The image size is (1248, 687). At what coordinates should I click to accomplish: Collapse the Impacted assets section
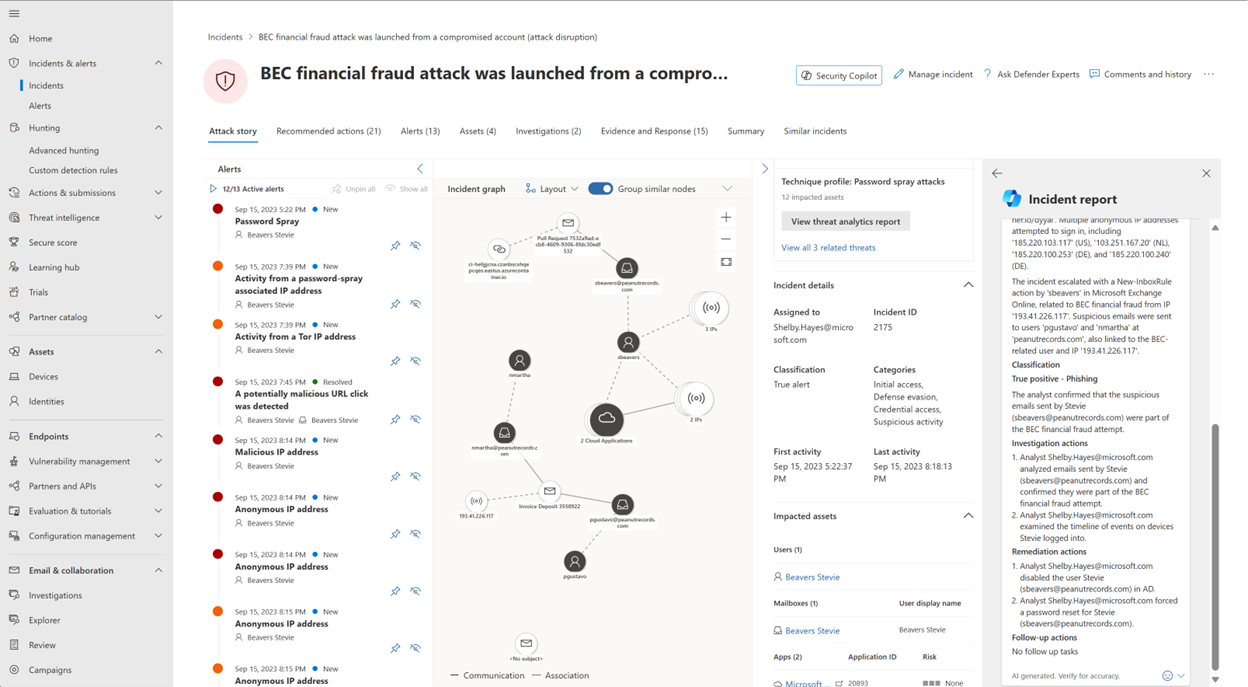967,516
